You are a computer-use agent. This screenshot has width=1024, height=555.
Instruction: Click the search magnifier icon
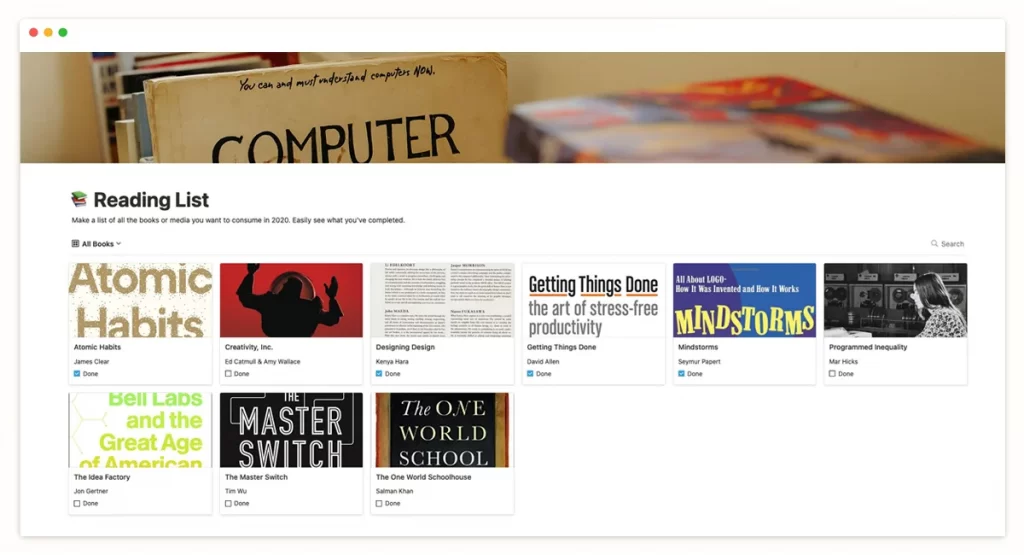[934, 244]
